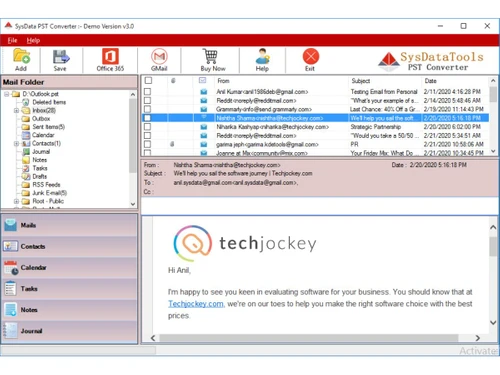Image resolution: width=500 pixels, height=375 pixels.
Task: Check the second Reddit email checkbox
Action: (x=147, y=135)
